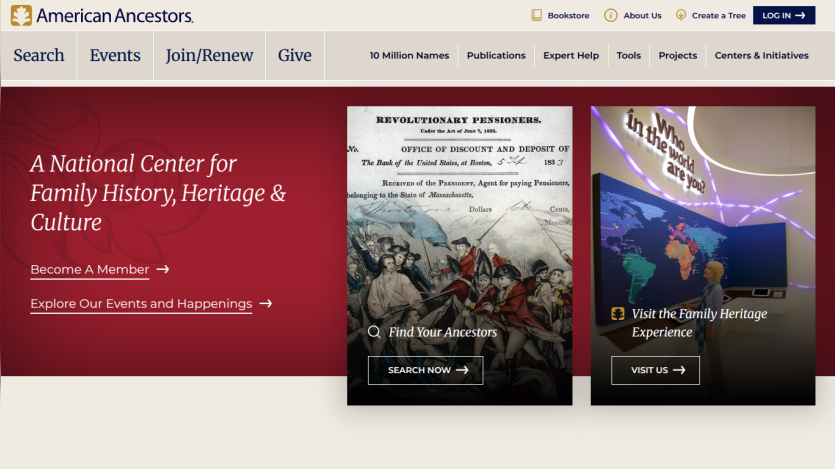Open the About Us page

coord(642,16)
